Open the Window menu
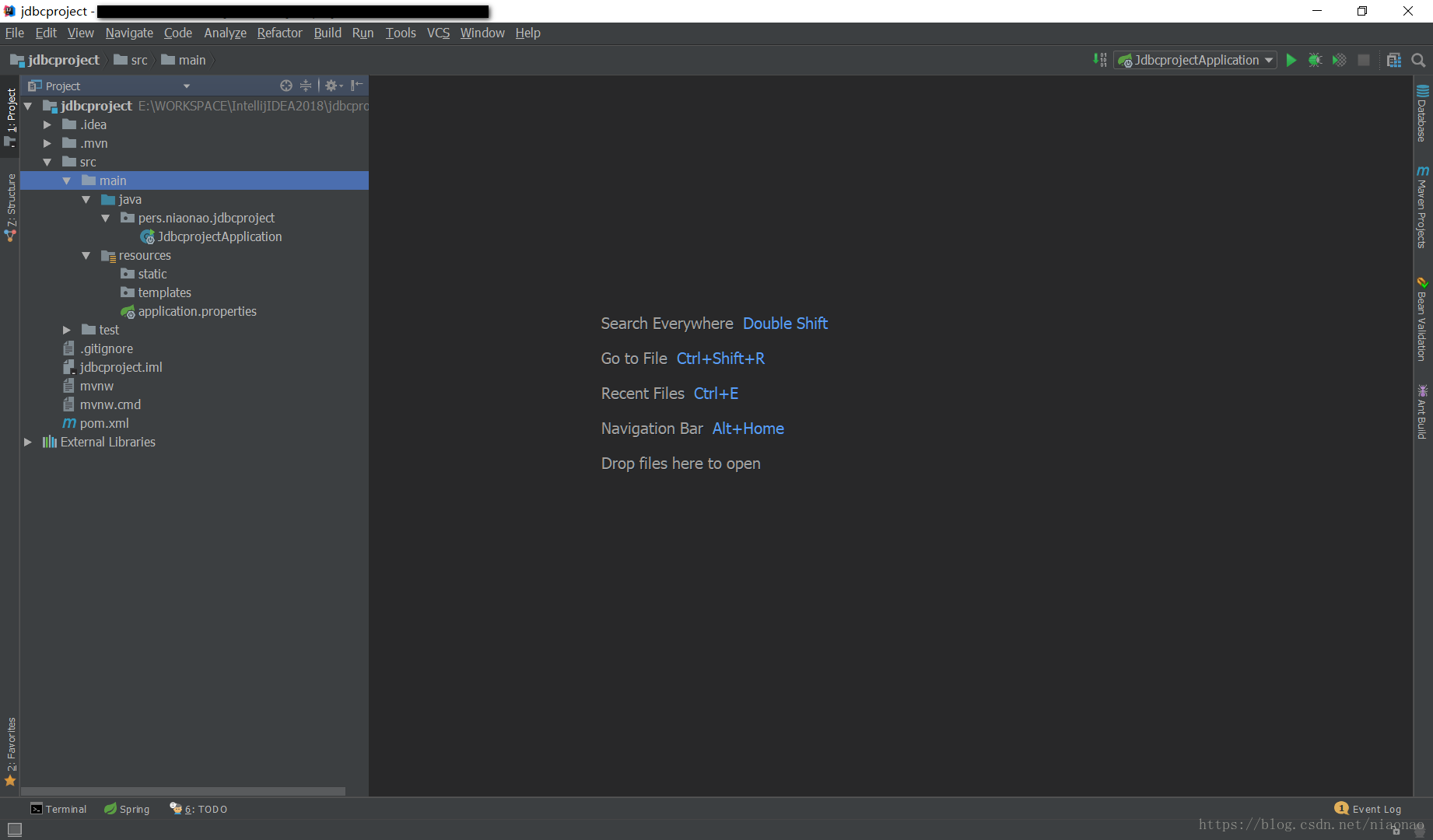This screenshot has height=840, width=1433. [x=482, y=33]
